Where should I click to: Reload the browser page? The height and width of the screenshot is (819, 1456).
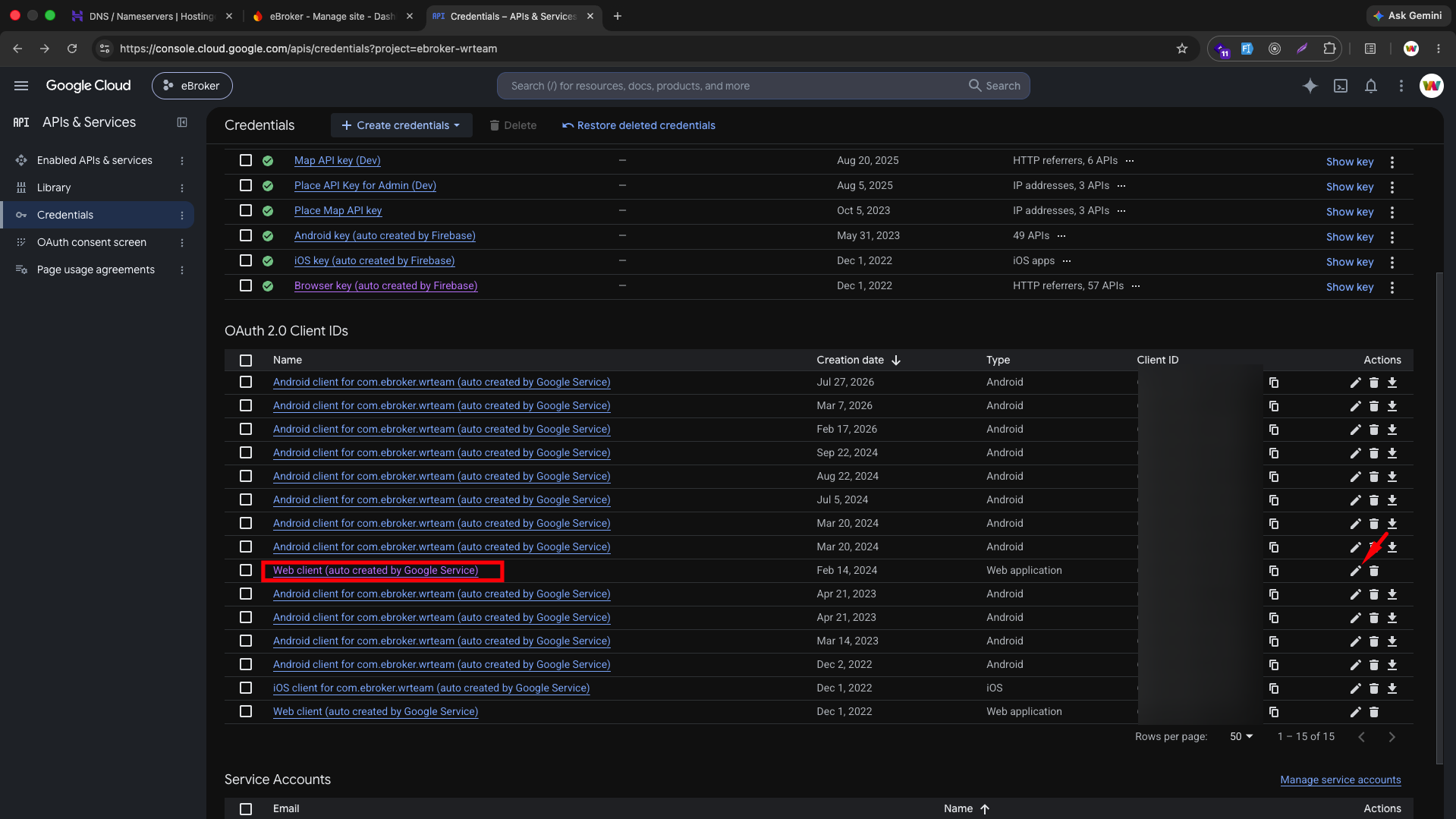click(x=72, y=49)
